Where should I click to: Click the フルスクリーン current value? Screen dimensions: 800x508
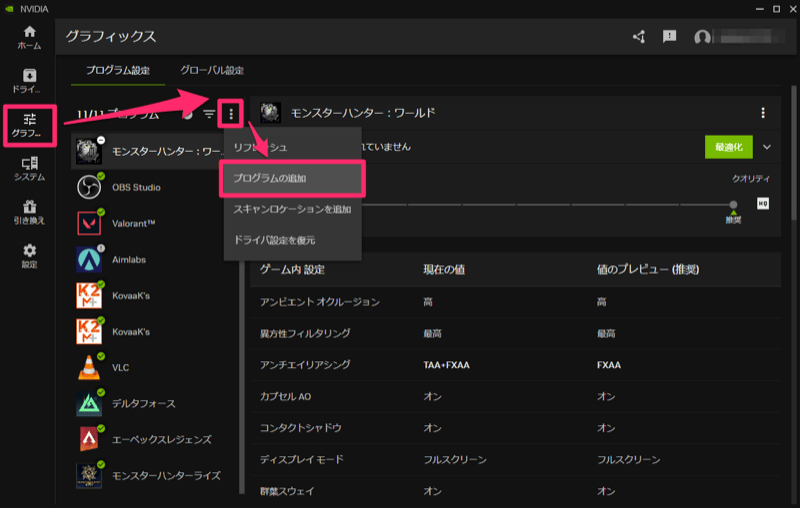point(455,460)
